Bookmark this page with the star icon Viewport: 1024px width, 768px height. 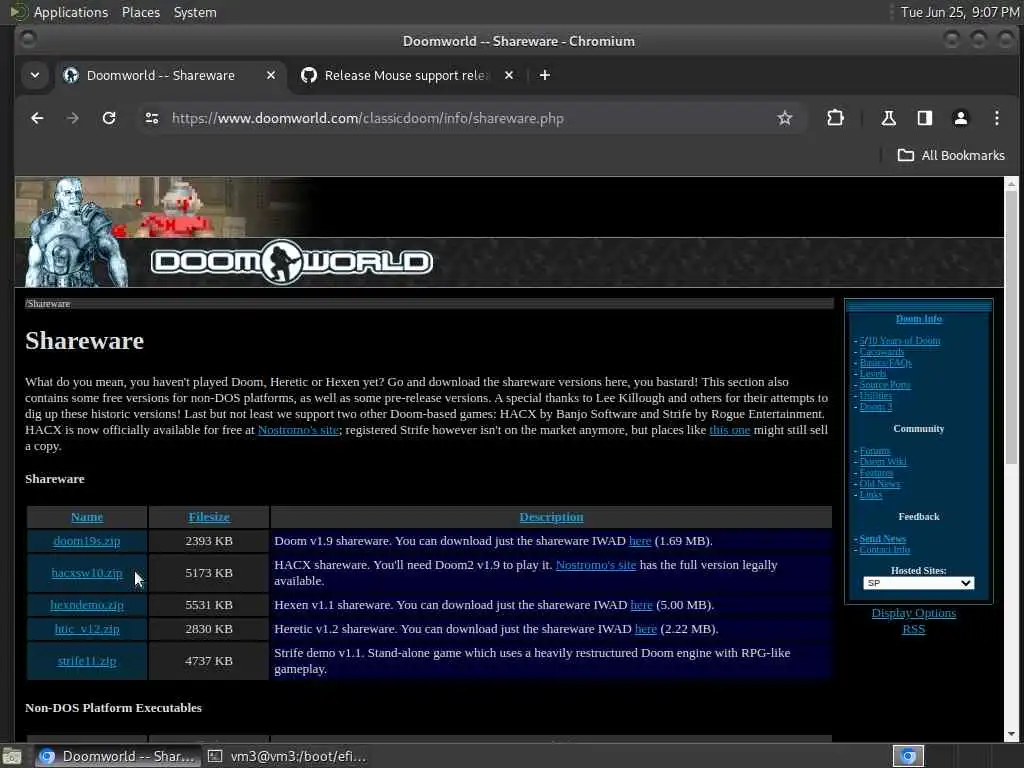pyautogui.click(x=784, y=118)
